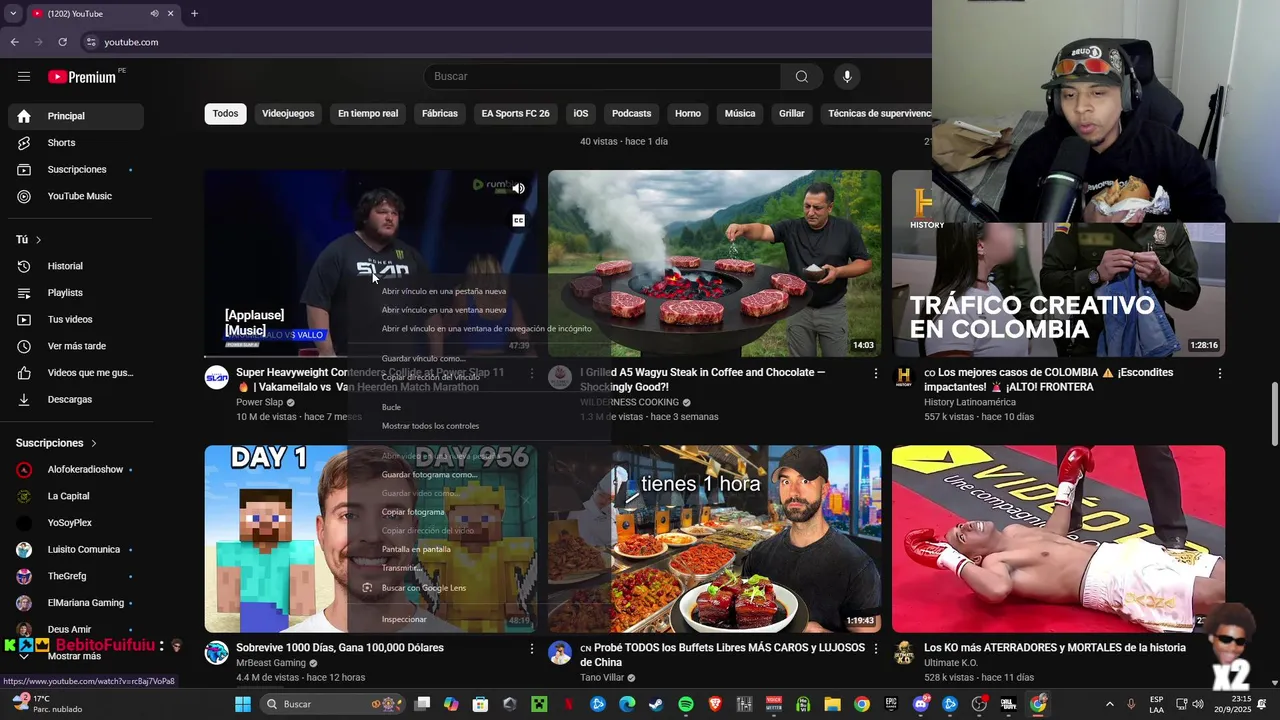Viewport: 1280px width, 720px height.
Task: Click the magnifier search button
Action: coord(802,77)
